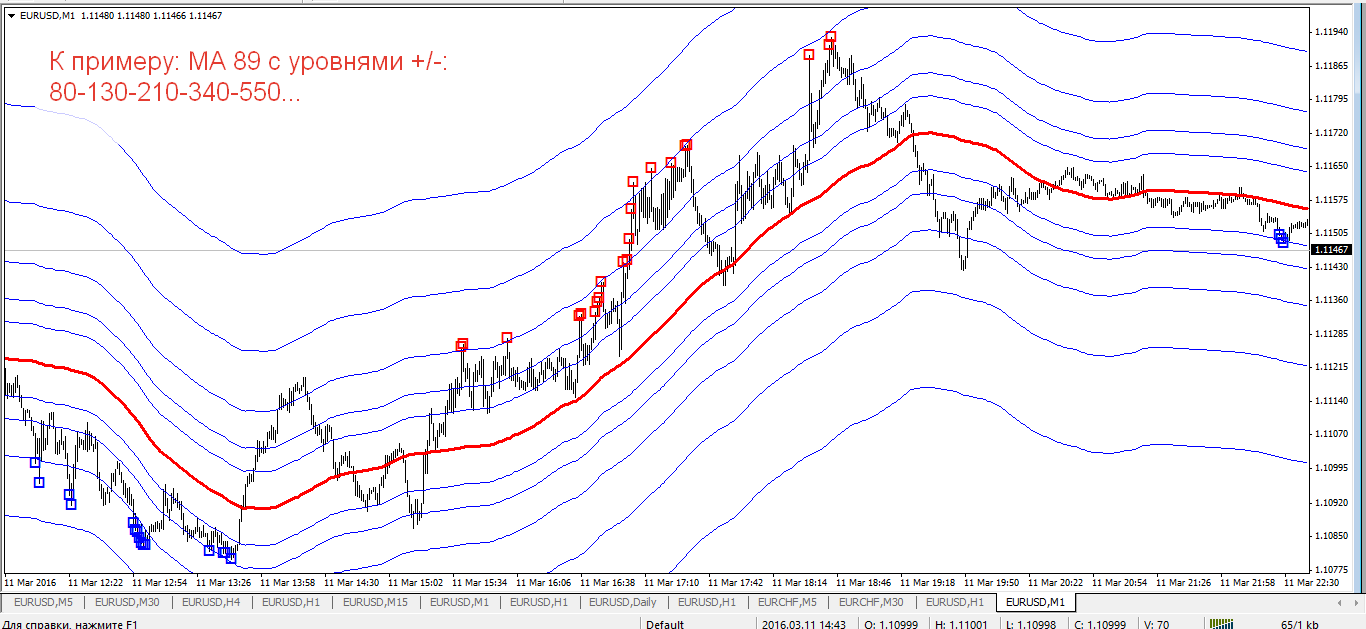
Task: Open the Default profile selector in status bar
Action: 665,624
